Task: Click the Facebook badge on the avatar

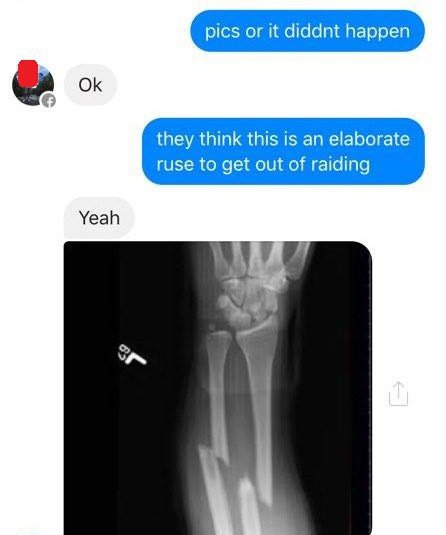Action: [x=48, y=100]
